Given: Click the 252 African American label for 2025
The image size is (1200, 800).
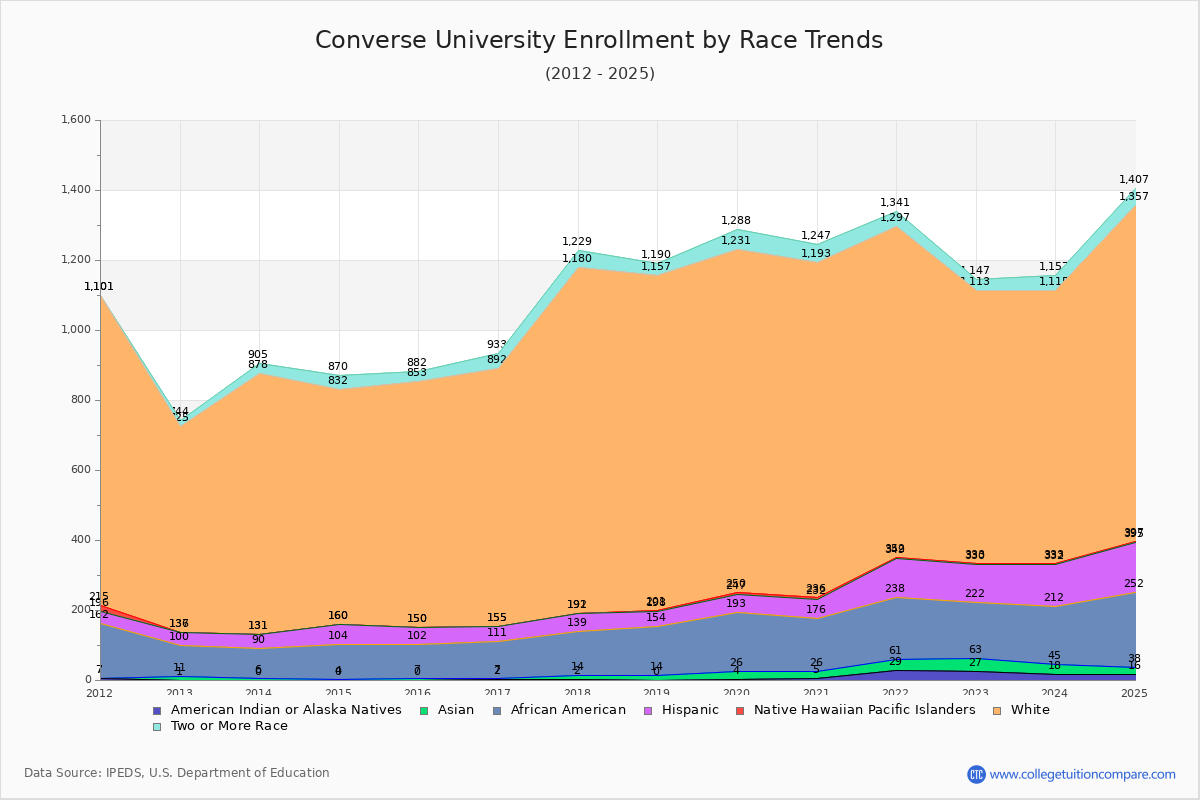Looking at the screenshot, I should click(x=1134, y=583).
